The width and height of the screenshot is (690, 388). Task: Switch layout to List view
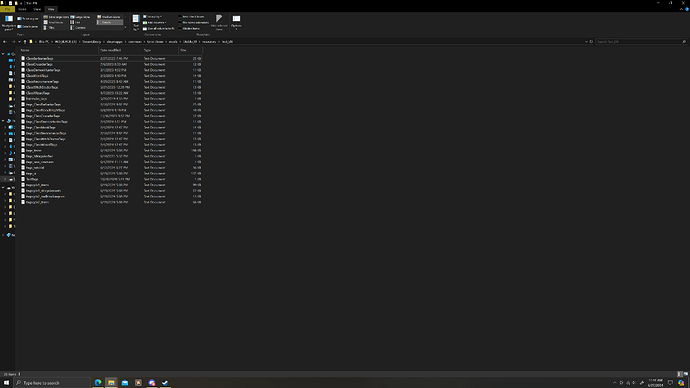(76, 22)
